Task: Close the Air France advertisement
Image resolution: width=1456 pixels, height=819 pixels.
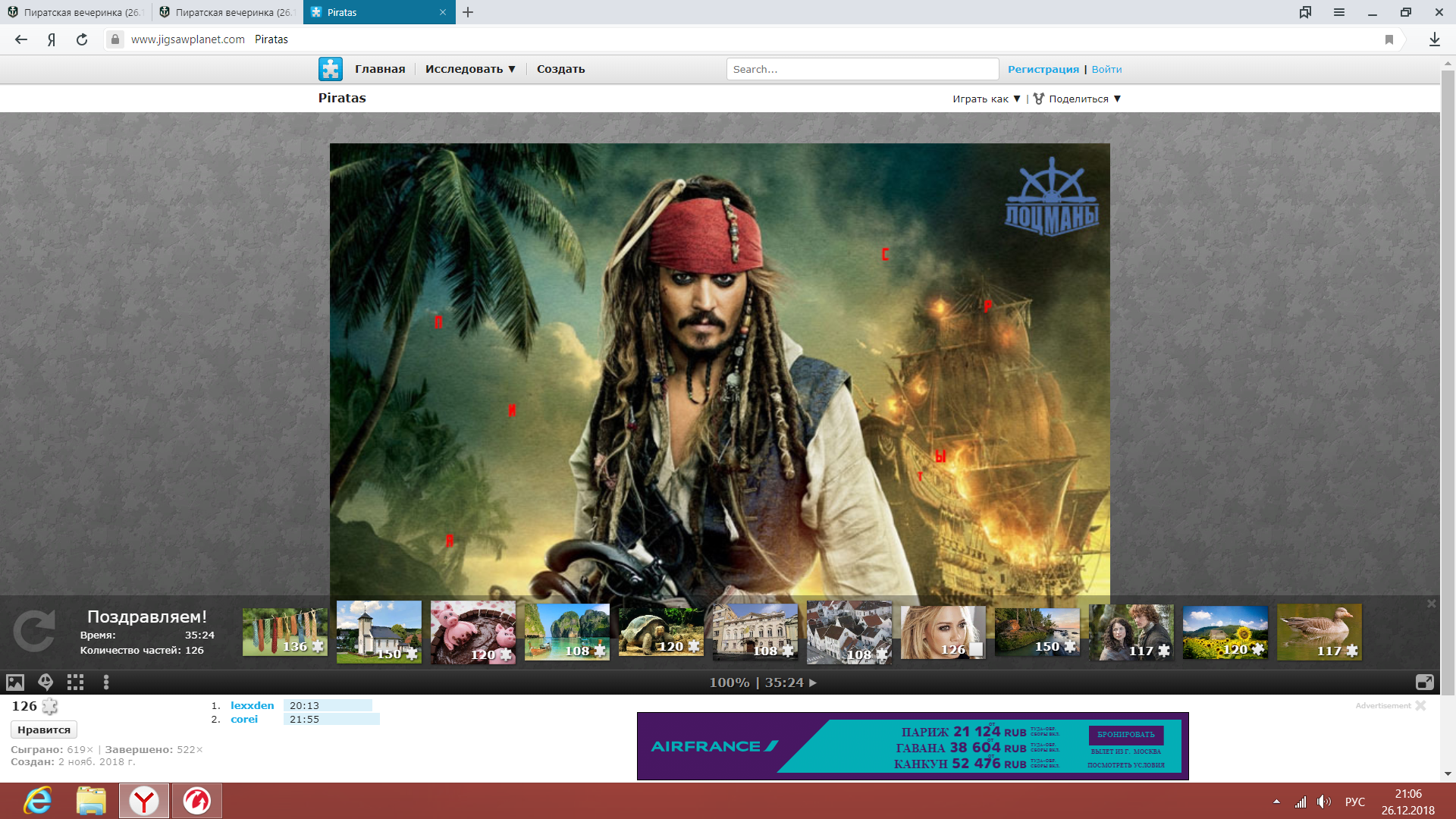Action: point(1420,705)
